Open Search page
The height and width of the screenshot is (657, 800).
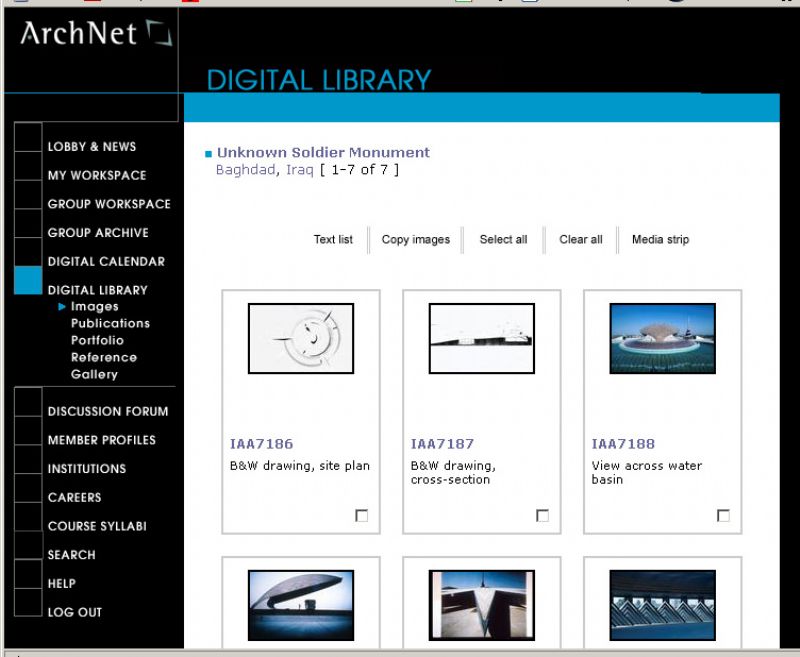pos(71,555)
